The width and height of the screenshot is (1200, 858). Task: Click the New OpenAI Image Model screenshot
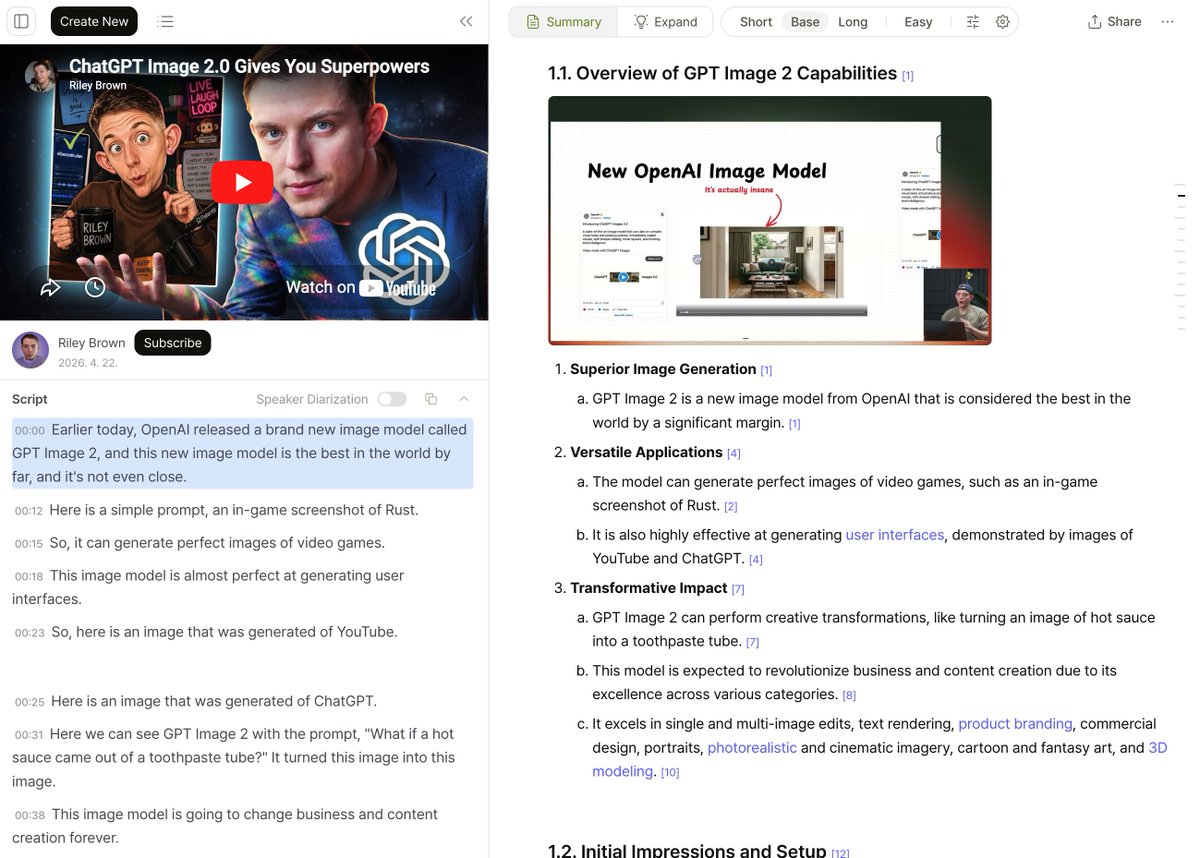[x=770, y=220]
